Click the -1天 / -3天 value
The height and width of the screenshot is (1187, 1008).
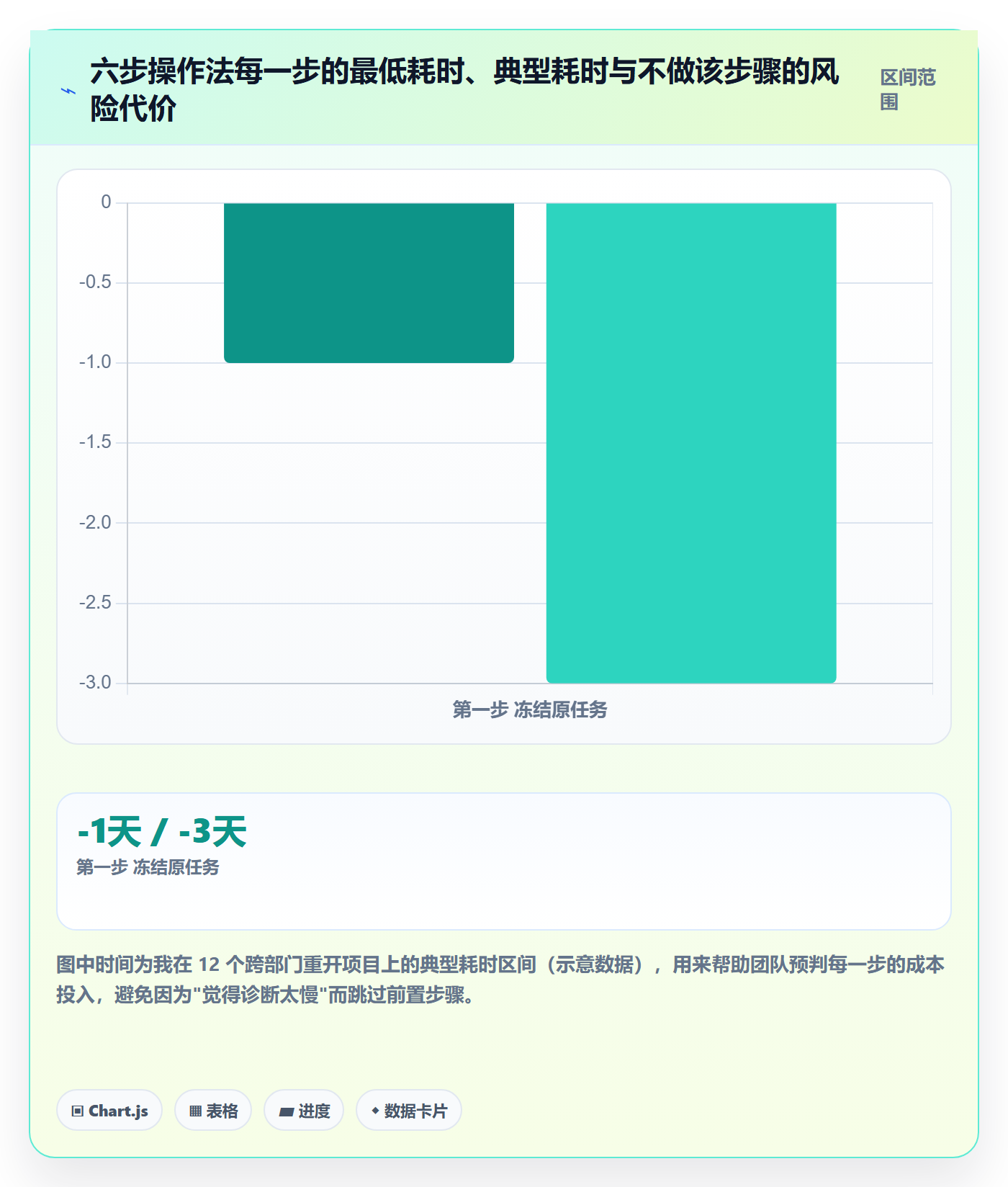coord(162,832)
